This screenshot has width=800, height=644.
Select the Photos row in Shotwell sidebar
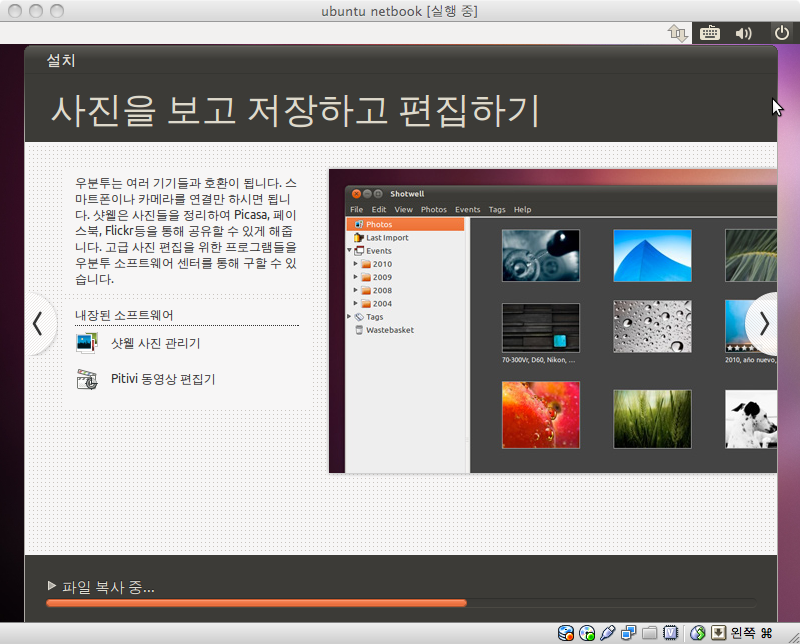(x=406, y=224)
